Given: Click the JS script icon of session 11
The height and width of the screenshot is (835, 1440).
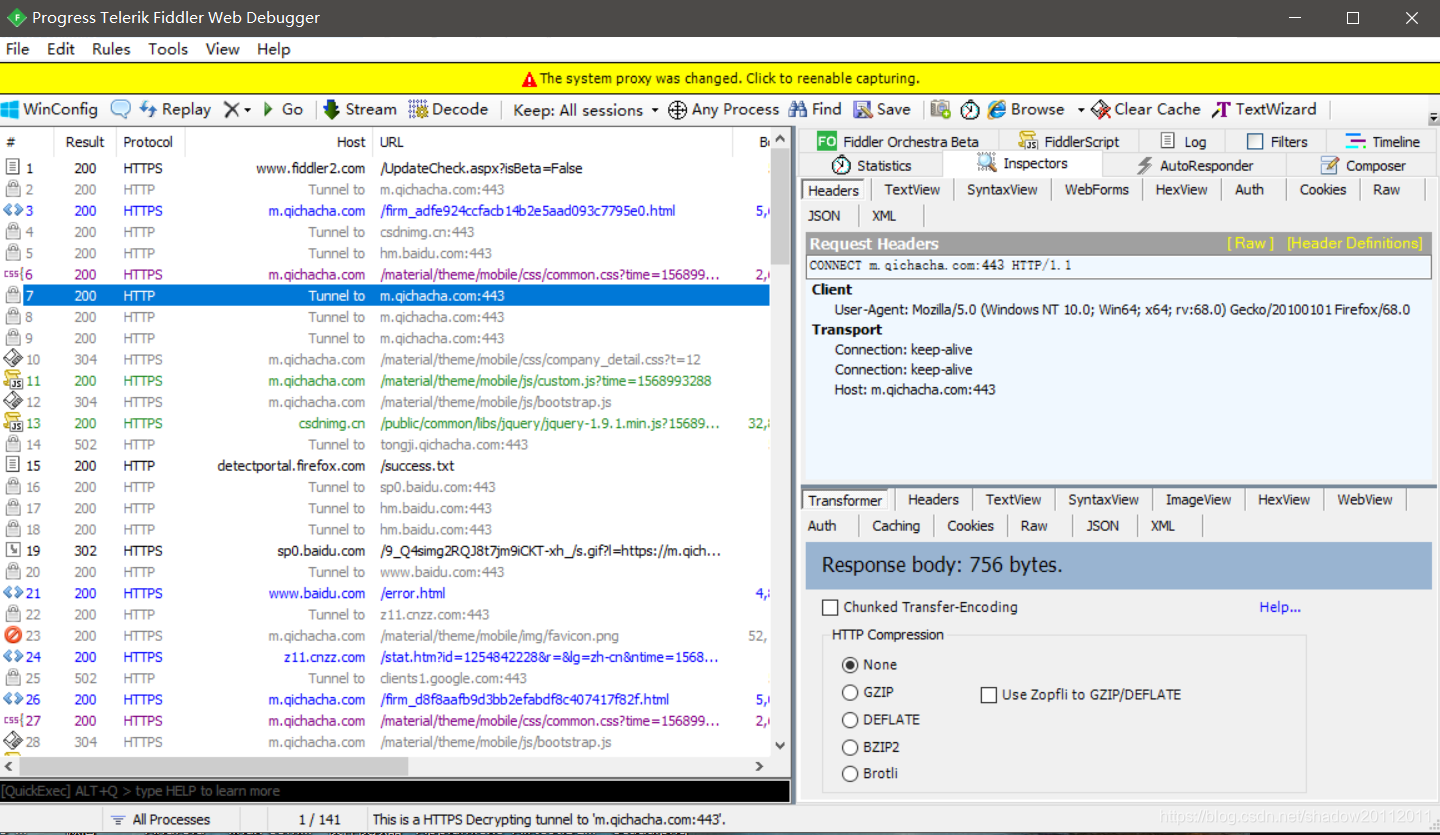Looking at the screenshot, I should [x=13, y=380].
